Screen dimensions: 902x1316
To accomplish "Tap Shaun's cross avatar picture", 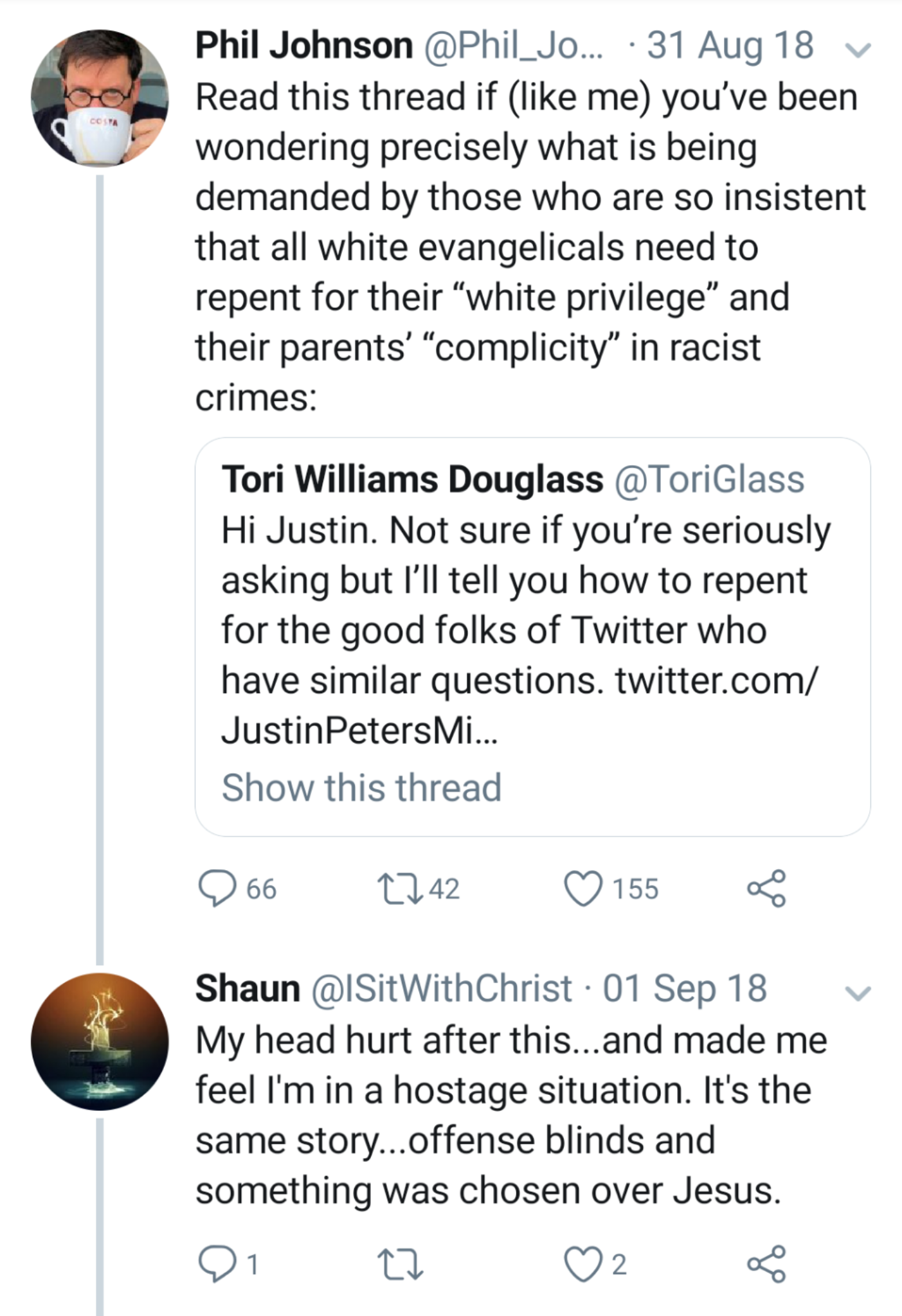I will pyautogui.click(x=100, y=1042).
